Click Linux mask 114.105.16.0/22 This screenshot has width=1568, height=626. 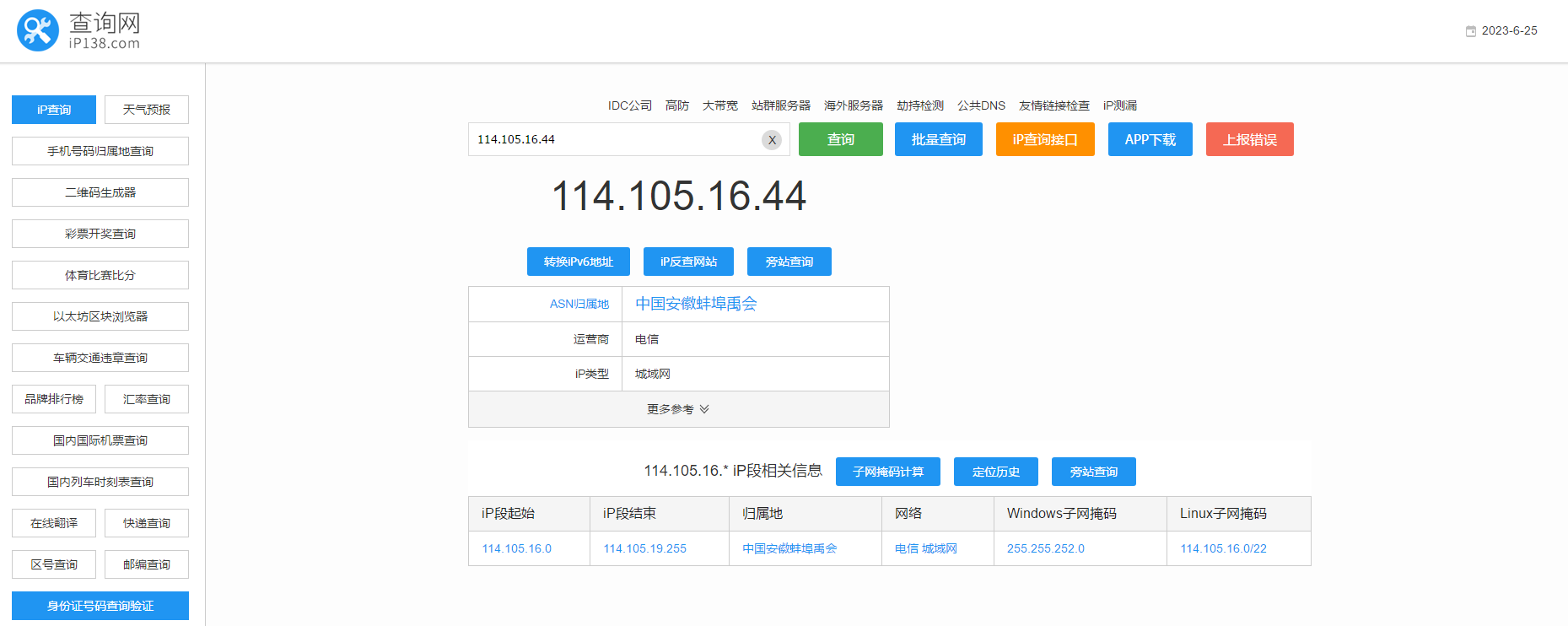pos(1224,548)
